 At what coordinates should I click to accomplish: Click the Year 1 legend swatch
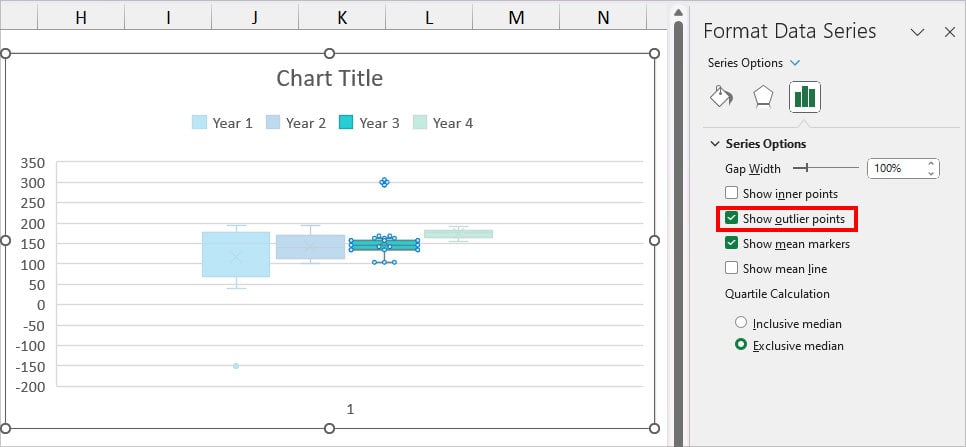[x=199, y=123]
